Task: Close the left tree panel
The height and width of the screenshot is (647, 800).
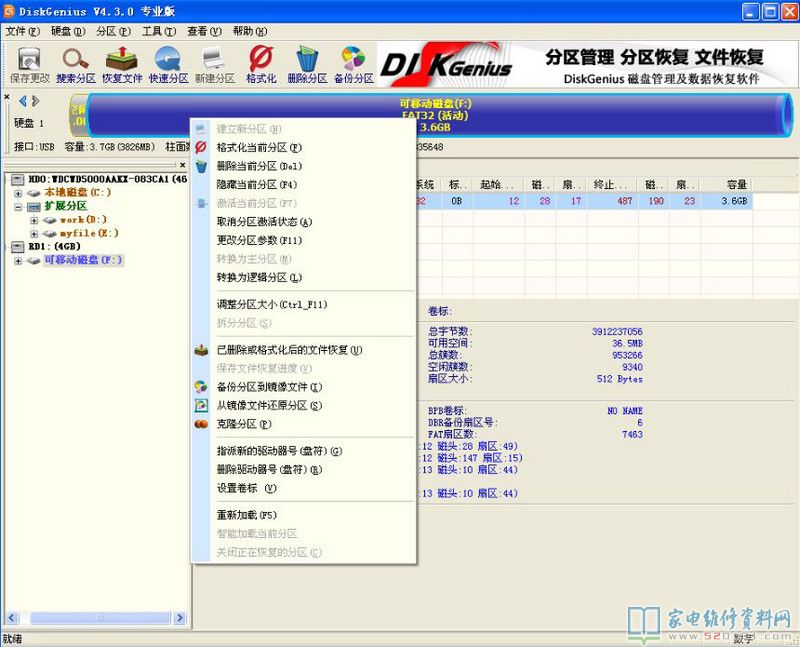Action: (x=183, y=165)
